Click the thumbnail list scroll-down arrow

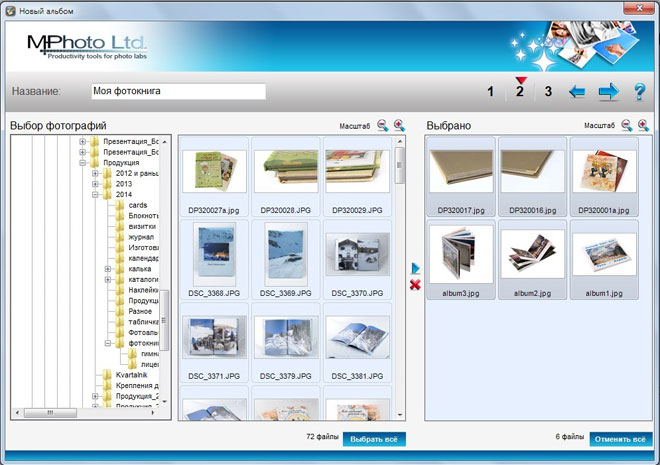[400, 415]
